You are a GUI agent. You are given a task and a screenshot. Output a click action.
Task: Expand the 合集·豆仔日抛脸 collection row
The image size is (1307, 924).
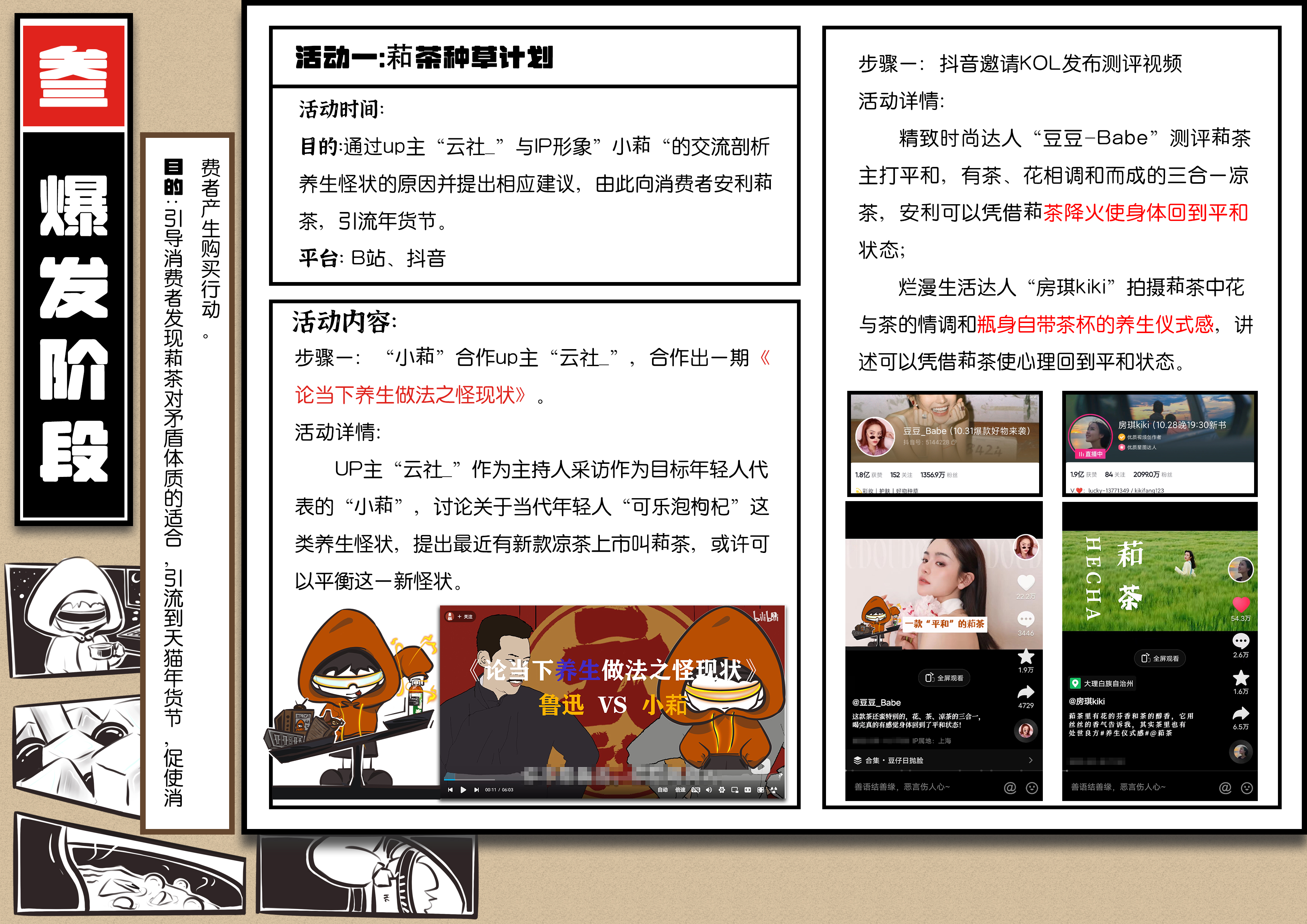pos(944,760)
